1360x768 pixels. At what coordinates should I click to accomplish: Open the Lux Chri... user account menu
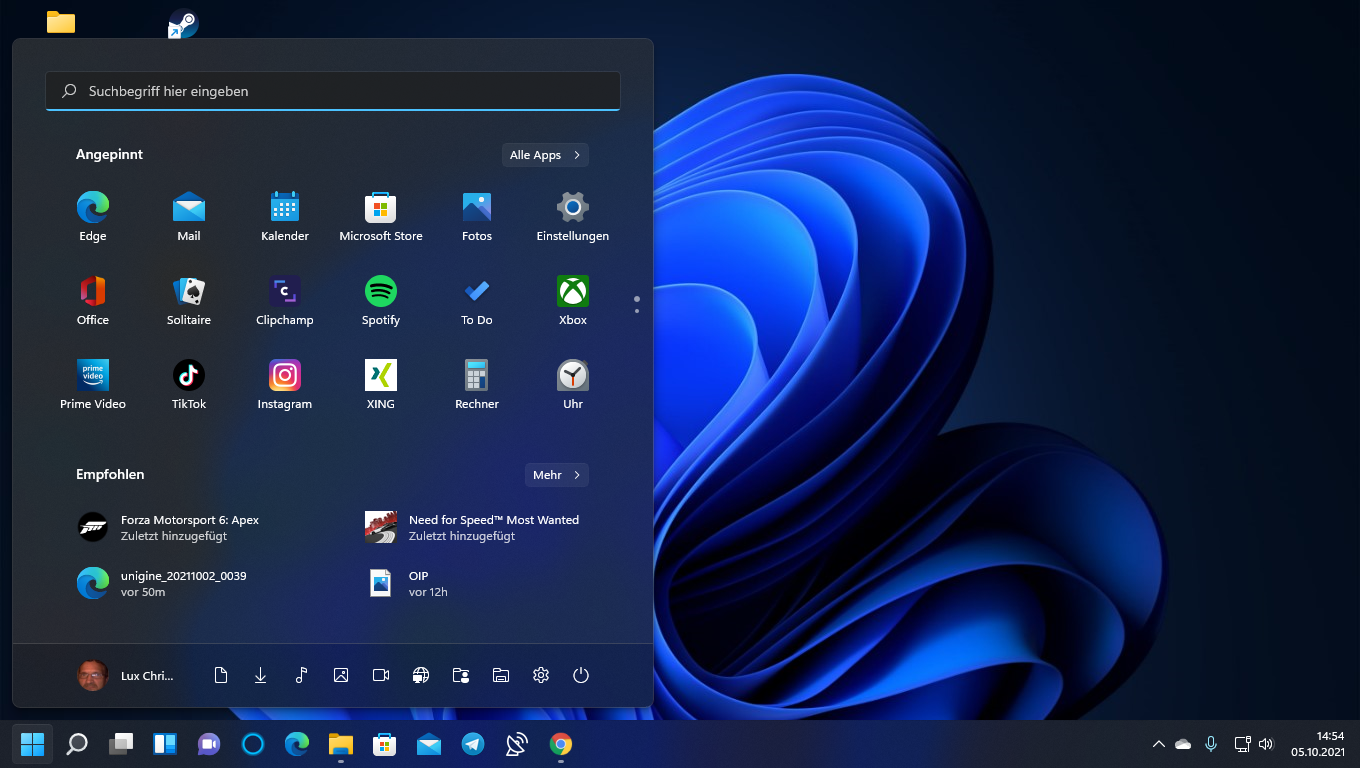[126, 675]
